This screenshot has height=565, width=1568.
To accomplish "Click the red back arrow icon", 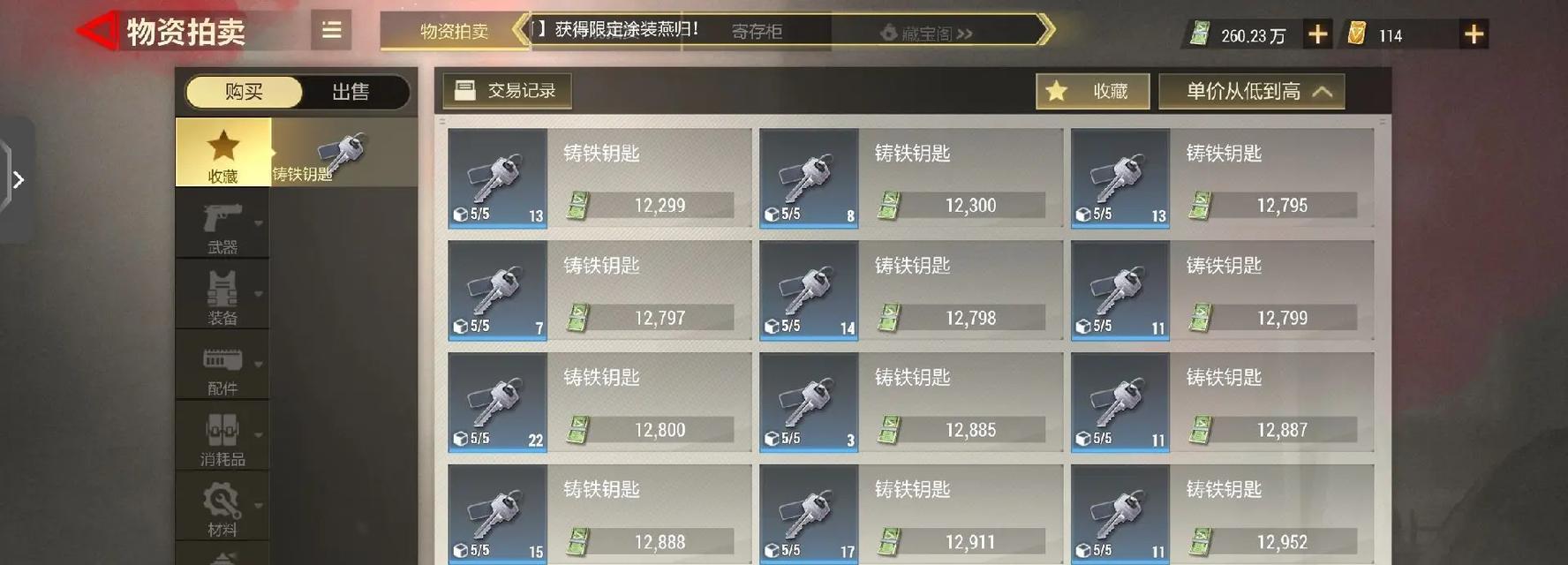I will click(x=97, y=32).
